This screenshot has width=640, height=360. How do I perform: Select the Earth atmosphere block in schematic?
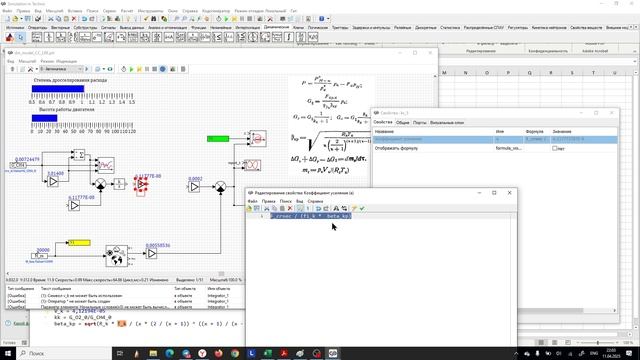116,256
